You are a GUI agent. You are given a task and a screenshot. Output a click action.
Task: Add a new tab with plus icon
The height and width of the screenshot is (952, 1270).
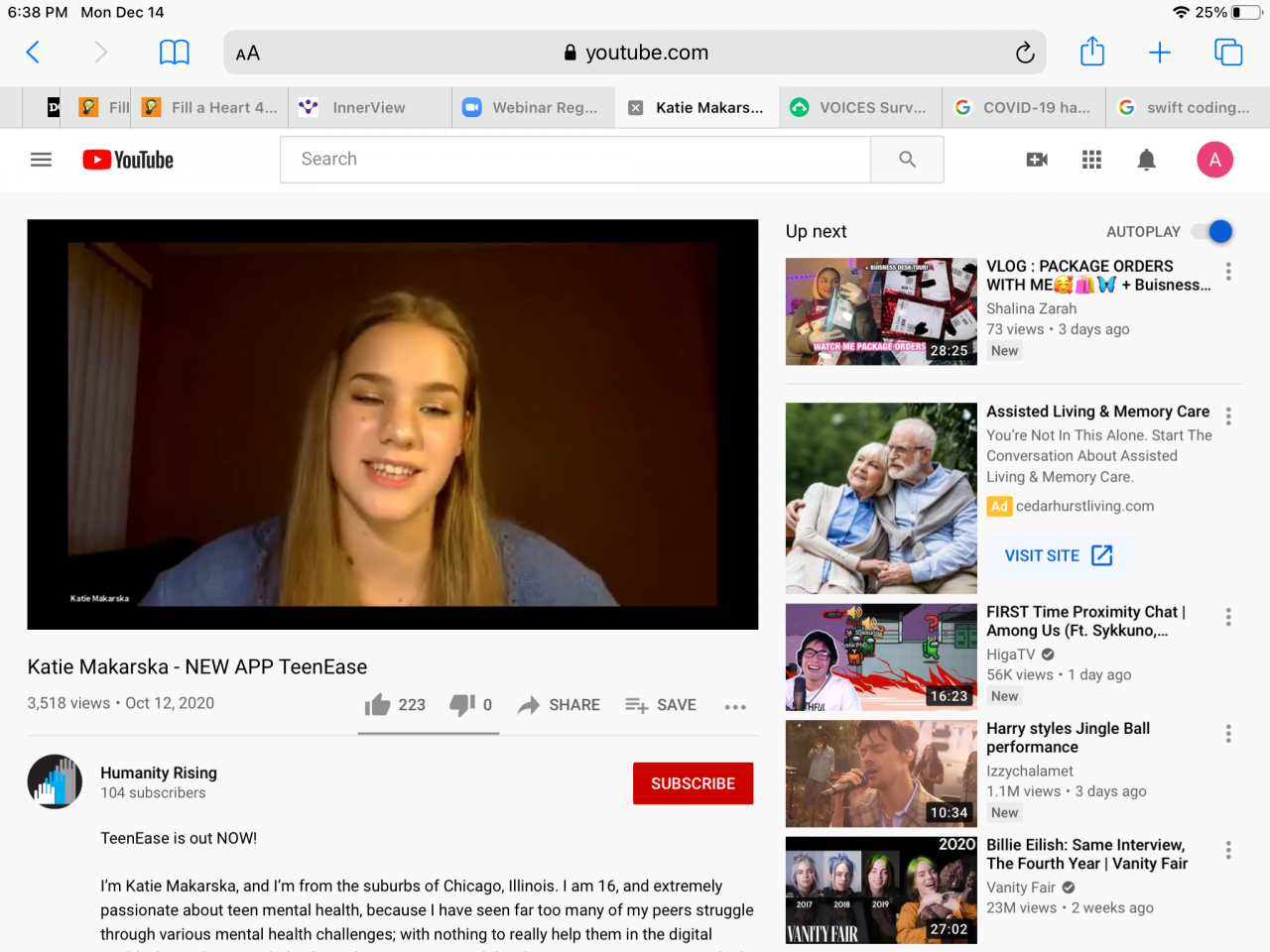point(1160,53)
